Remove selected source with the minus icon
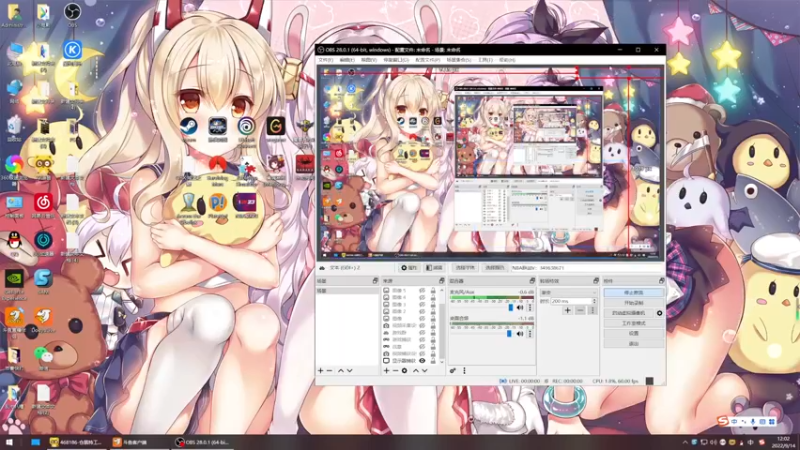Screen dimensions: 800x450 pyautogui.click(x=395, y=370)
